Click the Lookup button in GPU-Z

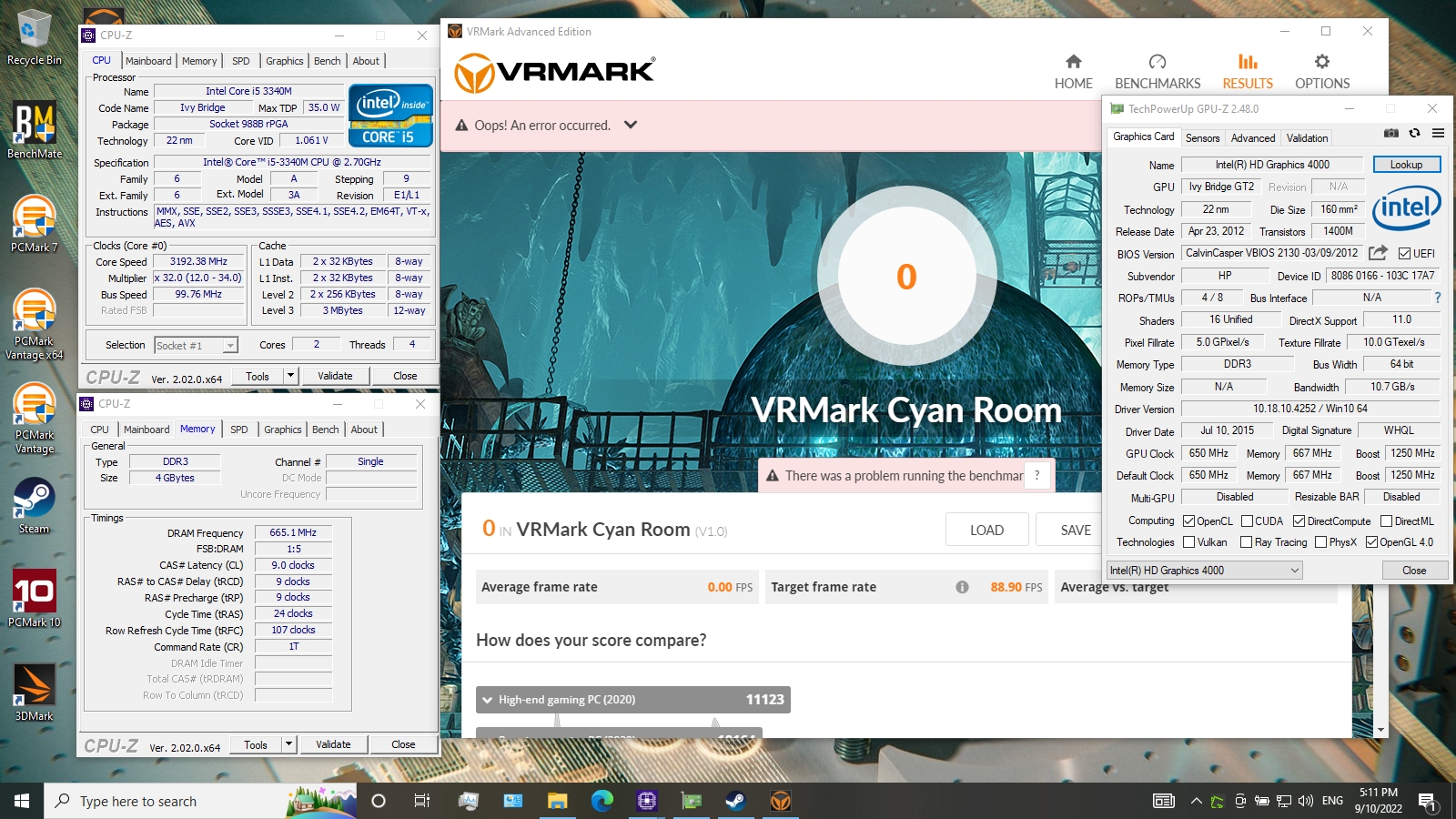coord(1406,165)
